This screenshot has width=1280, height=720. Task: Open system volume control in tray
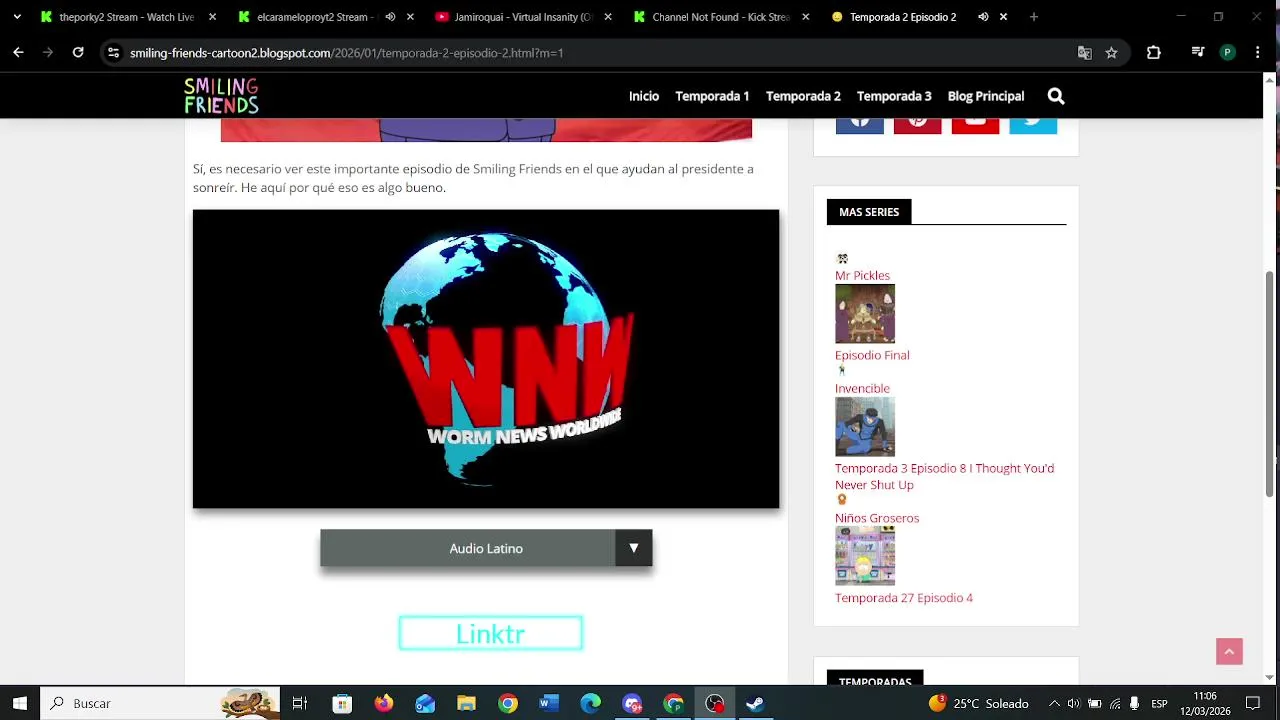1073,703
